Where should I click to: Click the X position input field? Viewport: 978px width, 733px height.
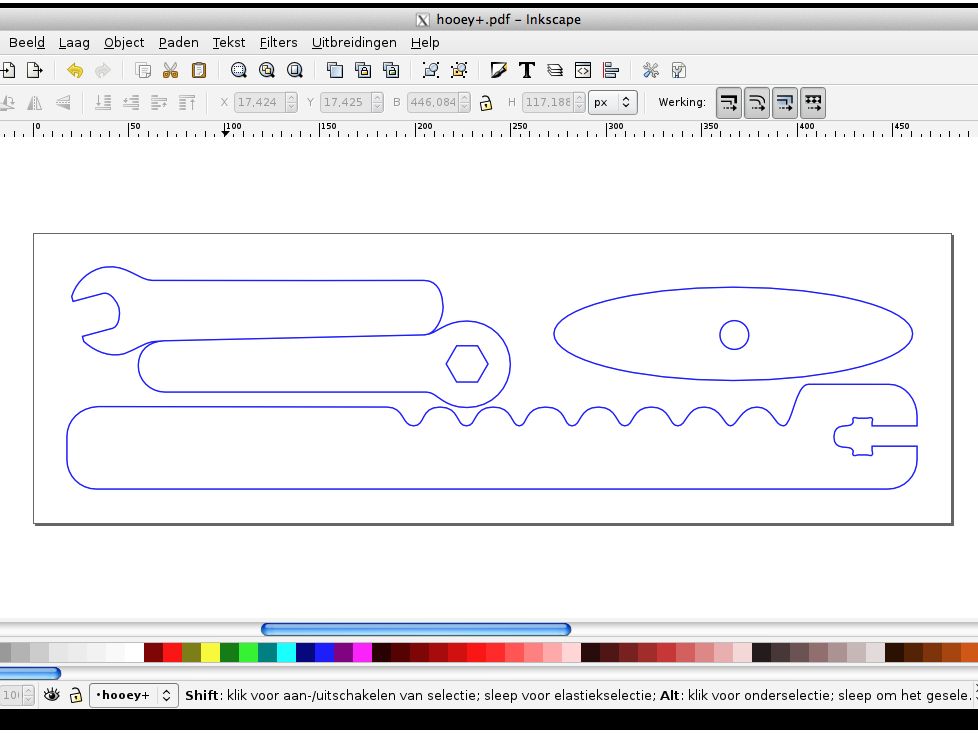260,102
